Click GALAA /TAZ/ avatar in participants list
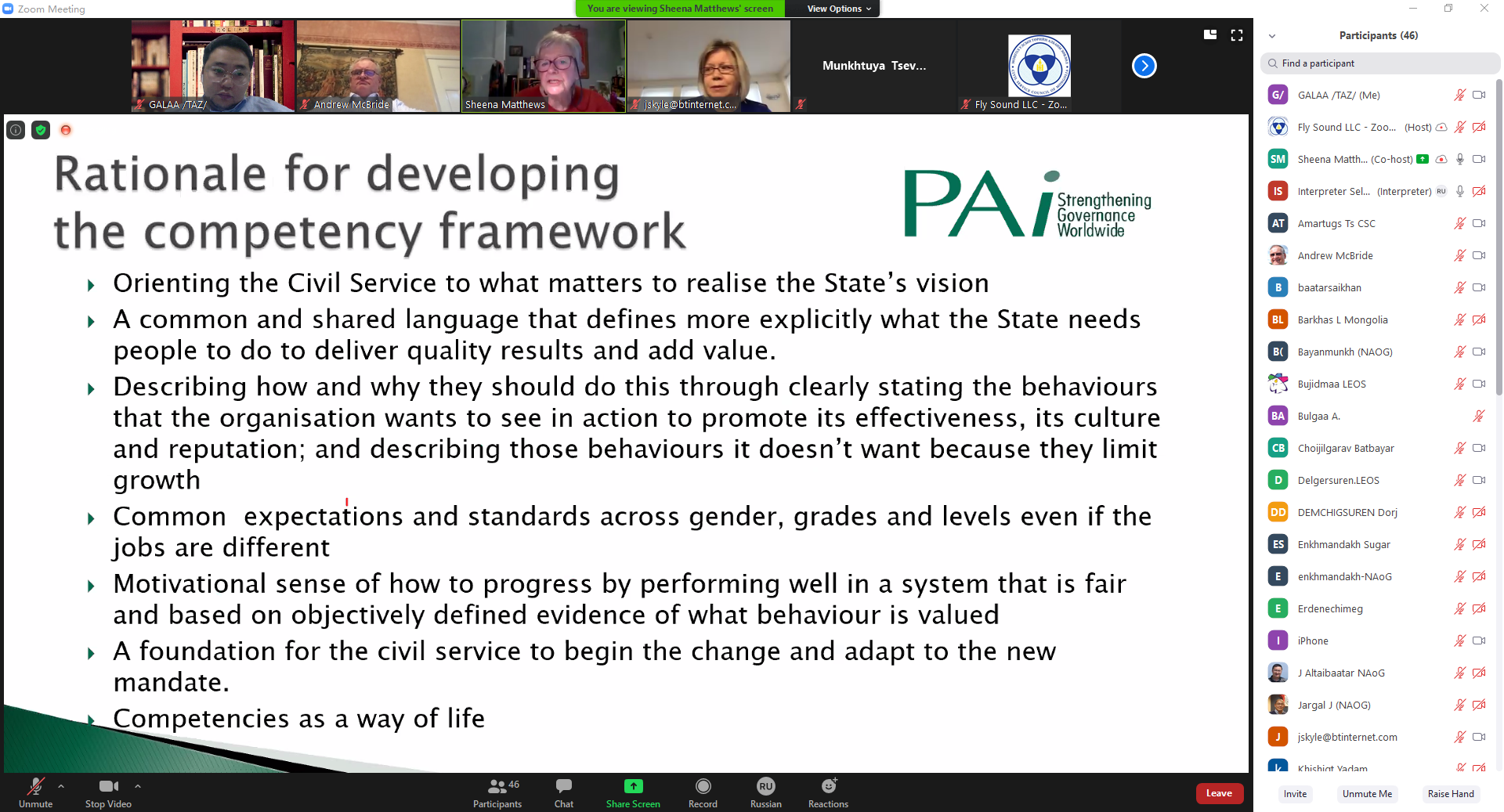Viewport: 1504px width, 812px height. pos(1278,95)
